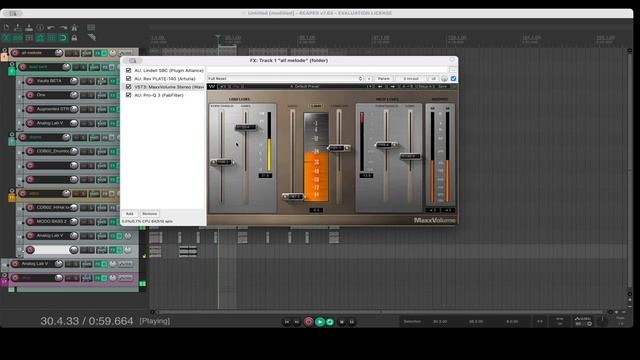Toggle the plugin bypass checkbox at FX window top-right

453,78
